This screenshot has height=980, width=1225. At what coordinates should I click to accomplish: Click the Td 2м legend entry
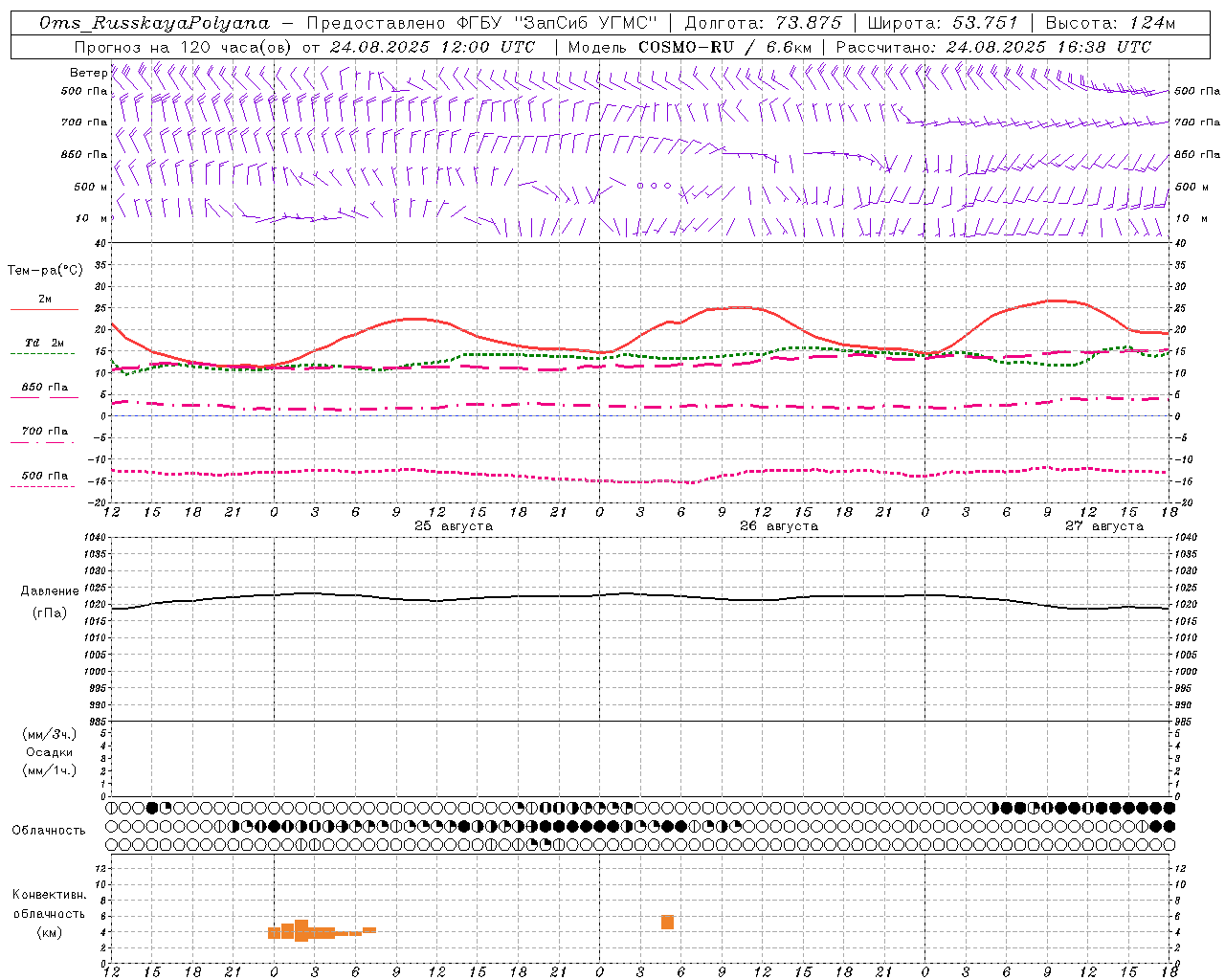click(x=44, y=343)
